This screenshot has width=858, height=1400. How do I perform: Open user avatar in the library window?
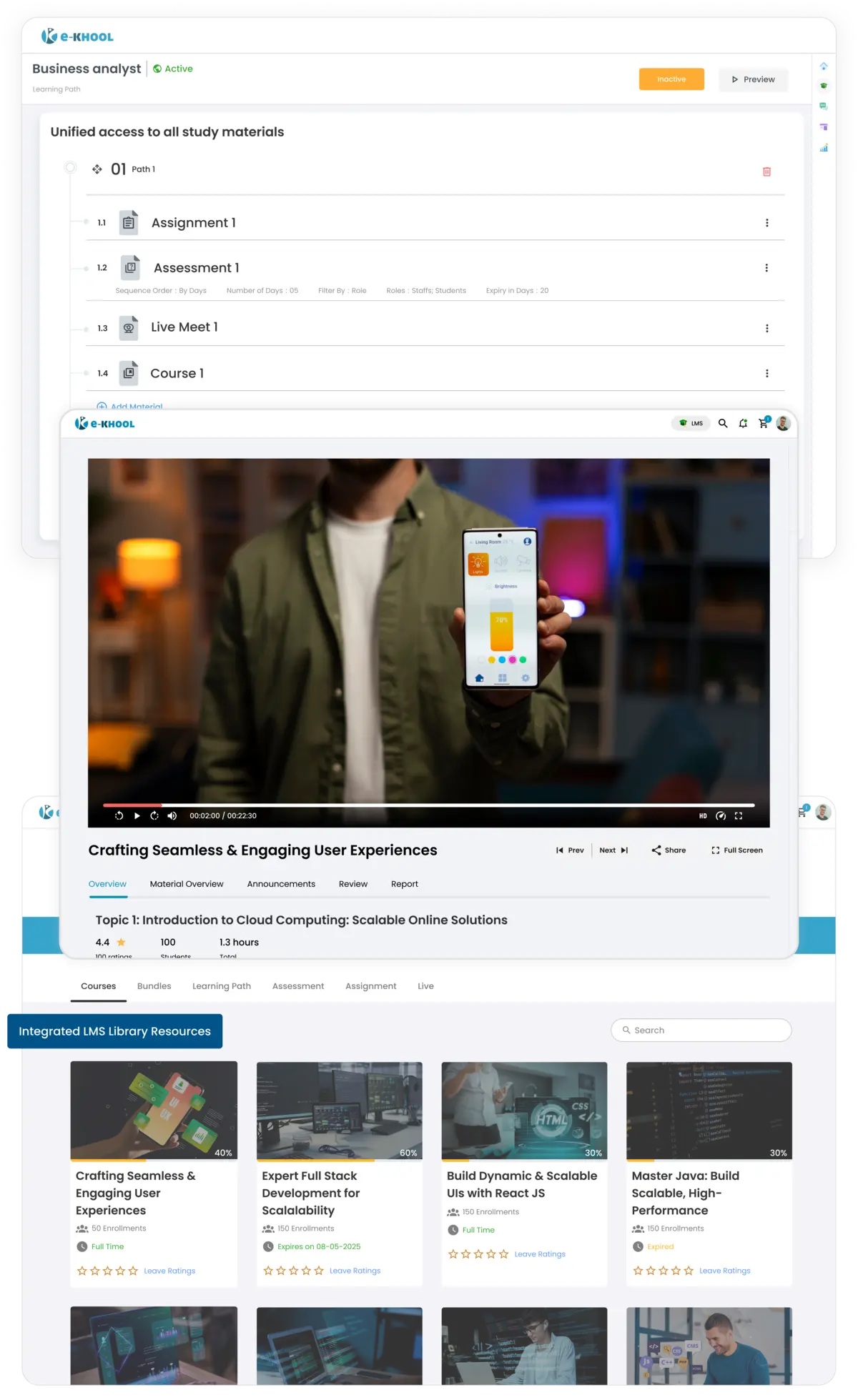(x=823, y=812)
